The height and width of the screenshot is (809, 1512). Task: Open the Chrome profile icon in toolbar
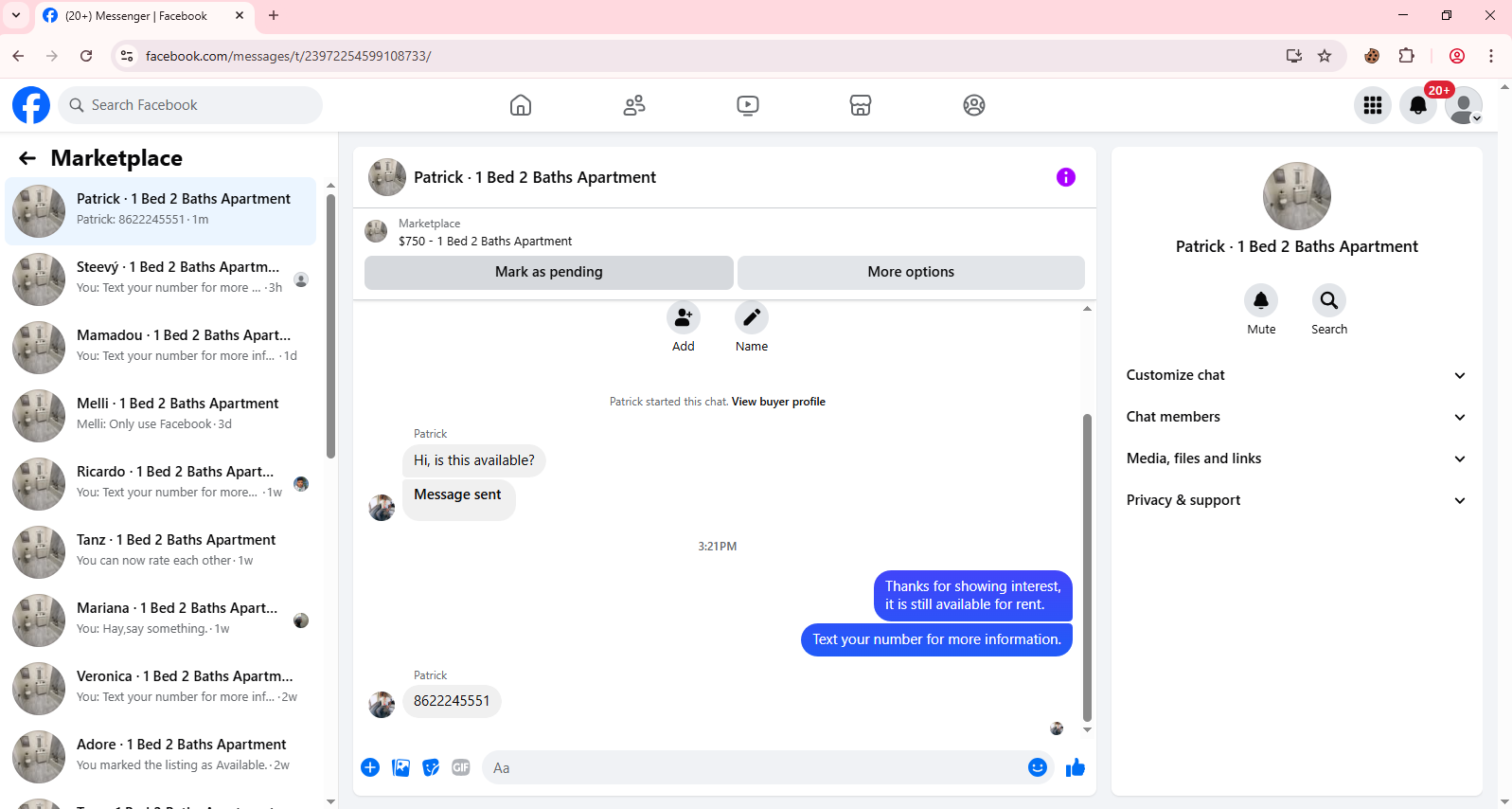pos(1457,56)
